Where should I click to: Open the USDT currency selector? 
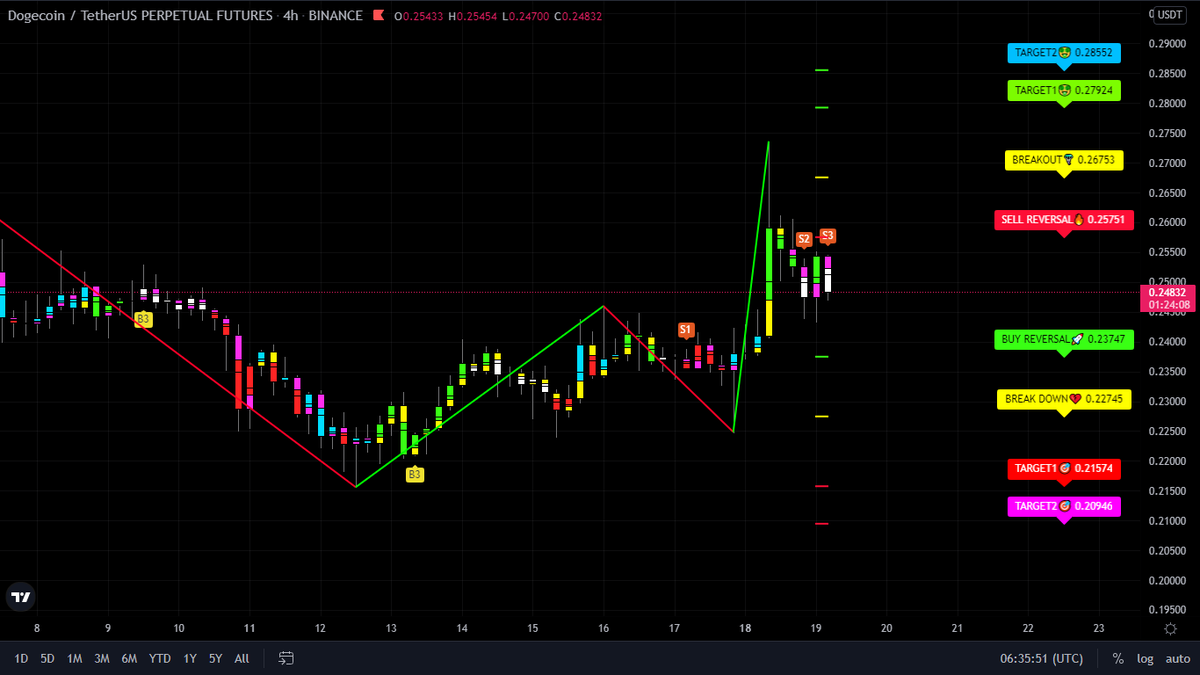pyautogui.click(x=1170, y=15)
